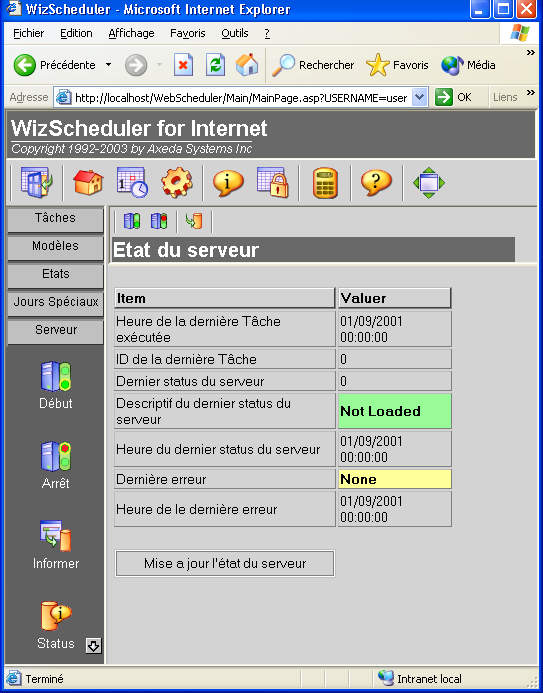Expand the address bar dropdown arrow

pyautogui.click(x=419, y=97)
